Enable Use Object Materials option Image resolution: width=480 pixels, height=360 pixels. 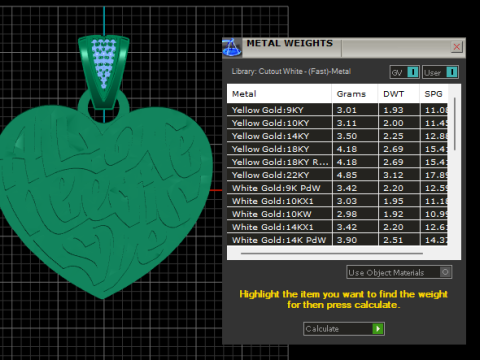click(399, 272)
